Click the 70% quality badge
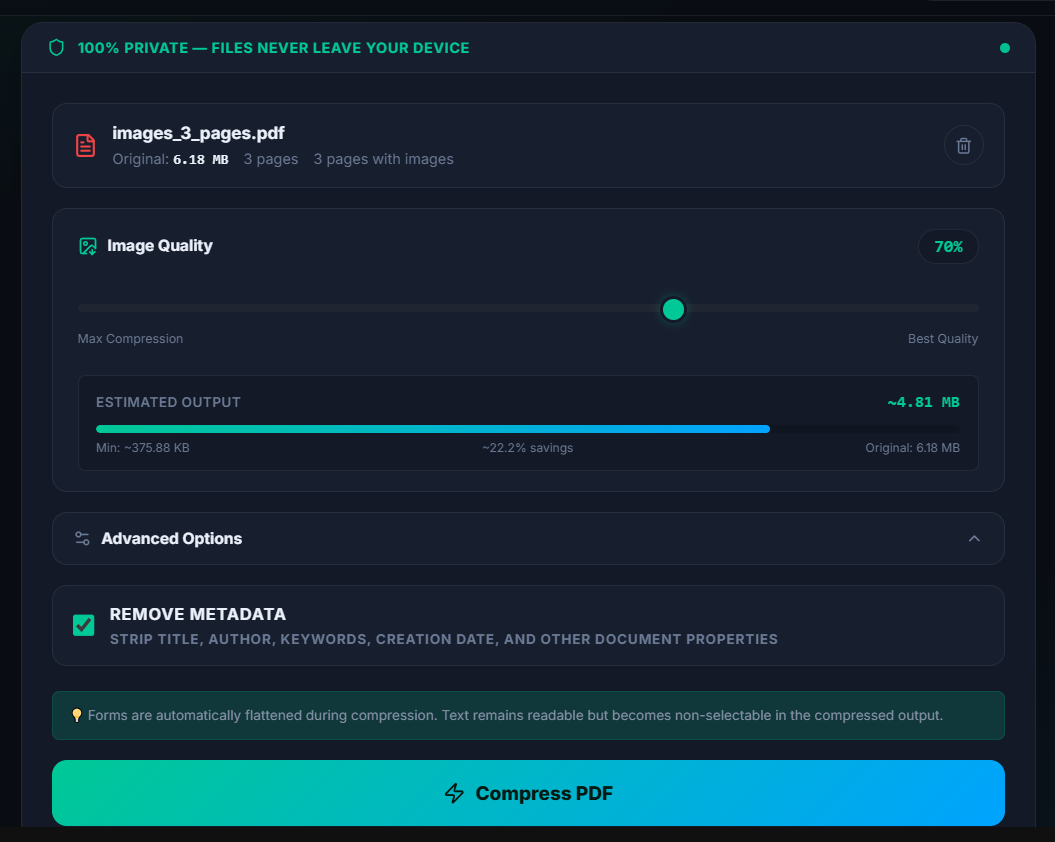1055x842 pixels. point(948,246)
